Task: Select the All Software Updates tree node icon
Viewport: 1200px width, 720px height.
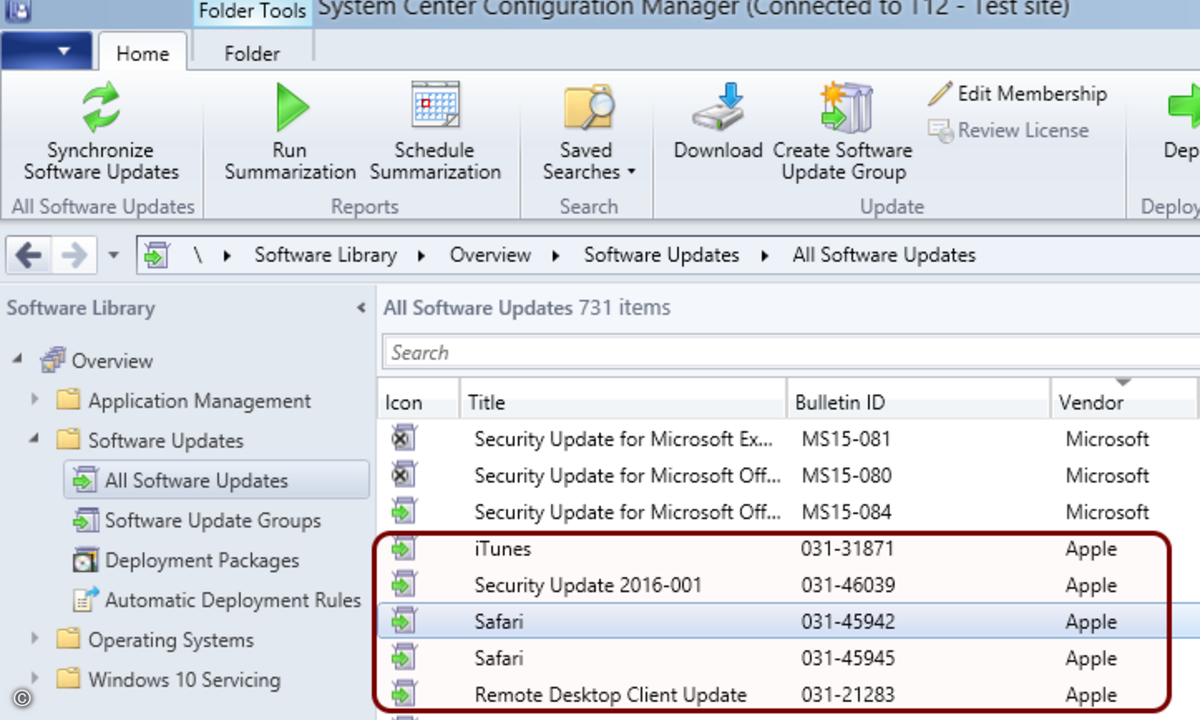Action: pos(84,481)
